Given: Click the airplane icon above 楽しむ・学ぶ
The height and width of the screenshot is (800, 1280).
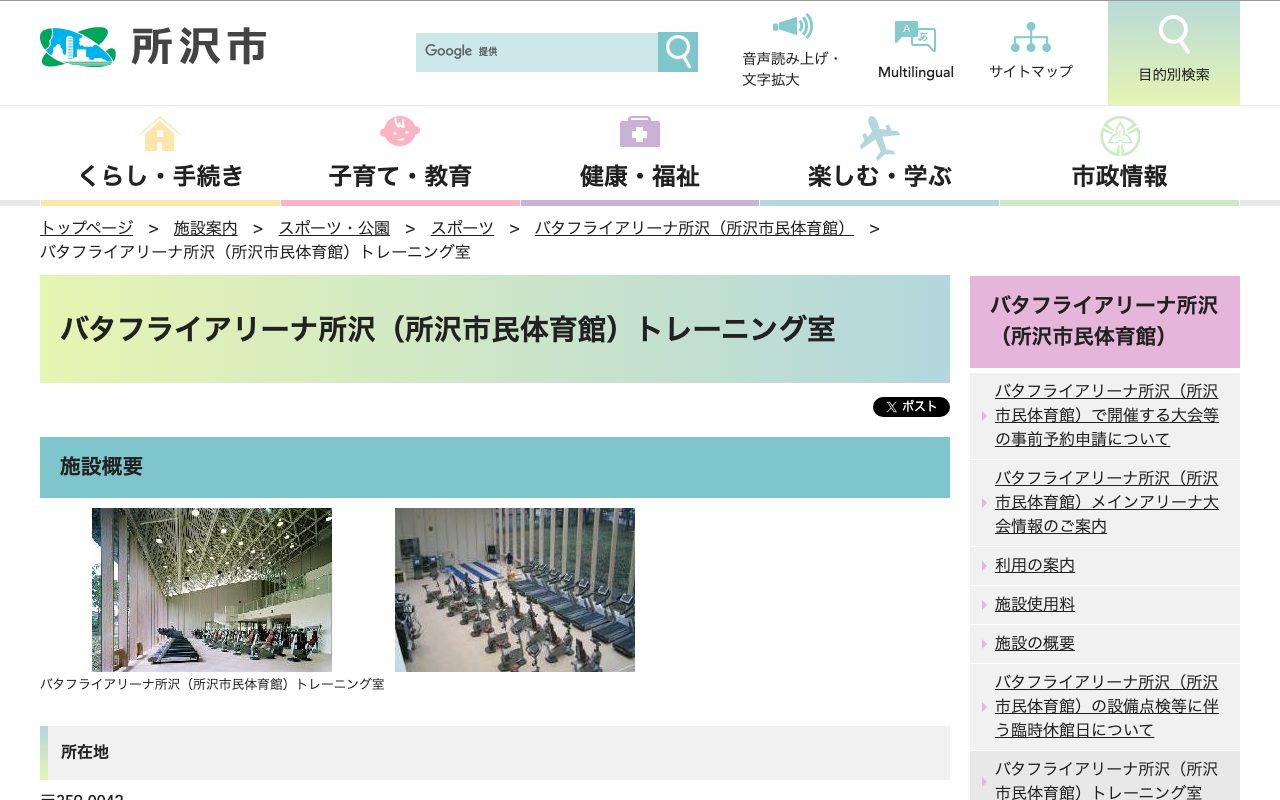Looking at the screenshot, I should (x=879, y=137).
